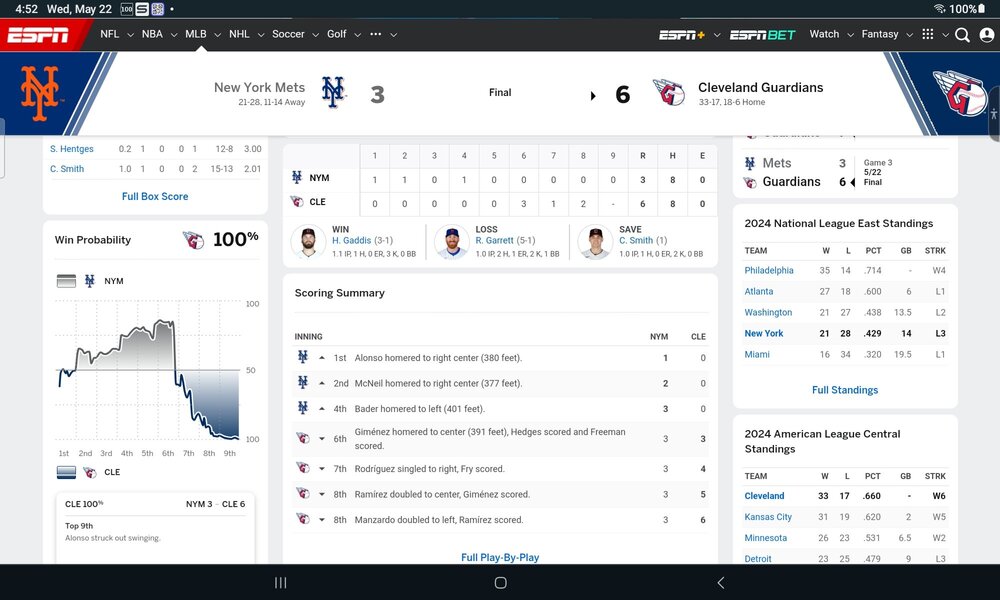Expand the Watch dropdown chevron
1000x600 pixels.
(x=850, y=35)
